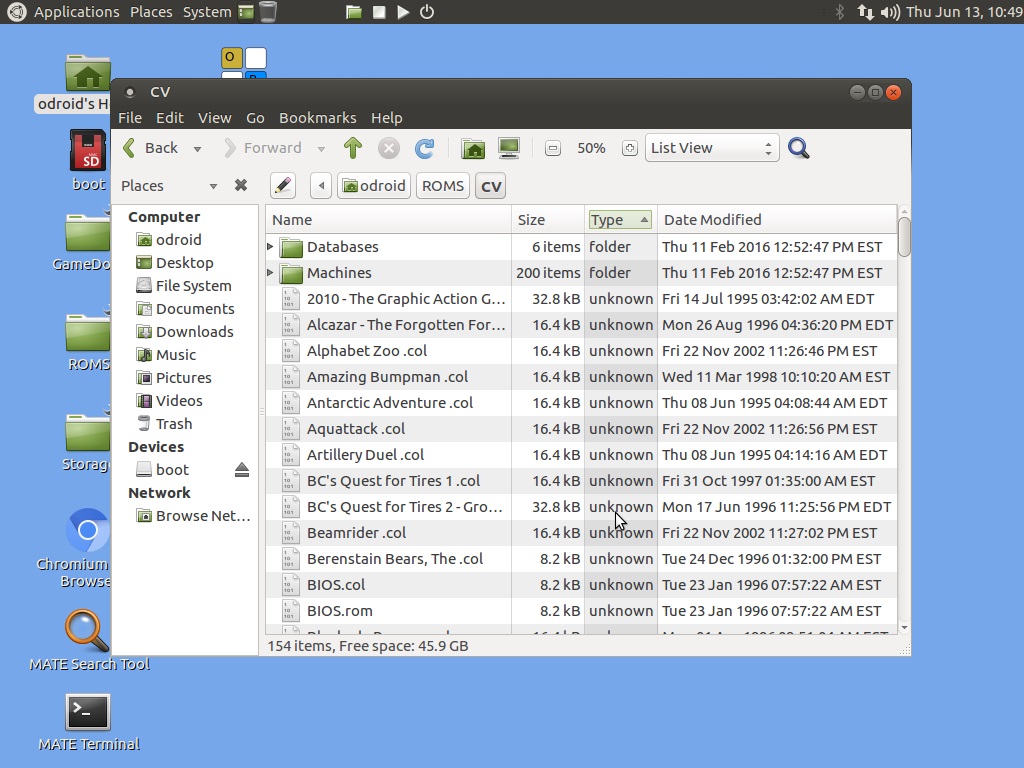Screen dimensions: 1024x768
Task: Open the Edit menu
Action: pos(169,117)
